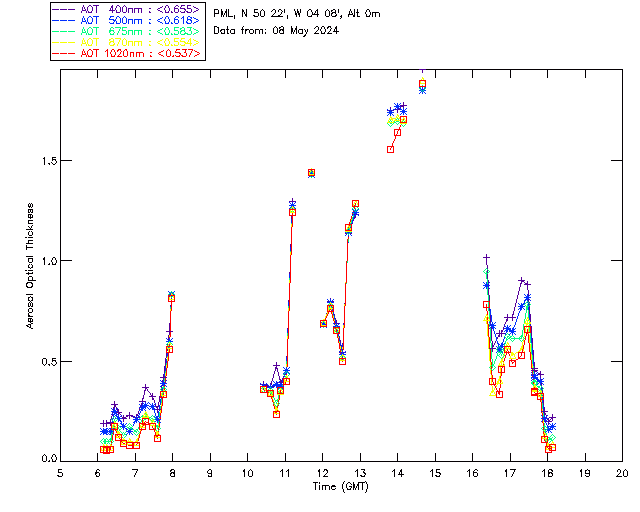Select the 'Data from: 08 May 2024' text

click(x=276, y=31)
